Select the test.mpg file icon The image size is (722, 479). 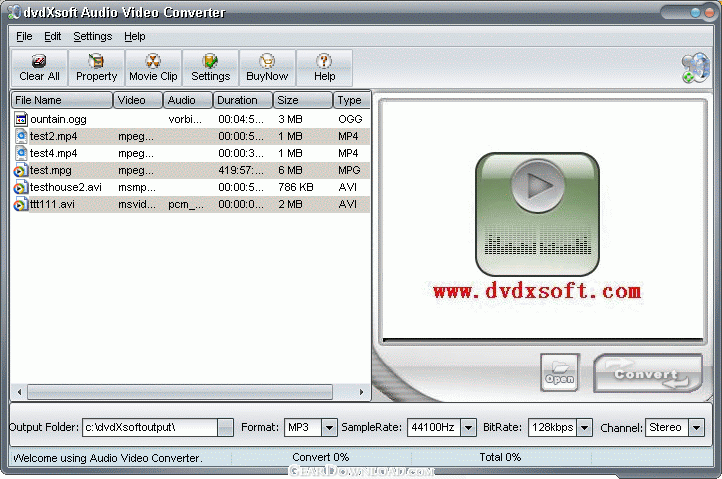tap(21, 170)
